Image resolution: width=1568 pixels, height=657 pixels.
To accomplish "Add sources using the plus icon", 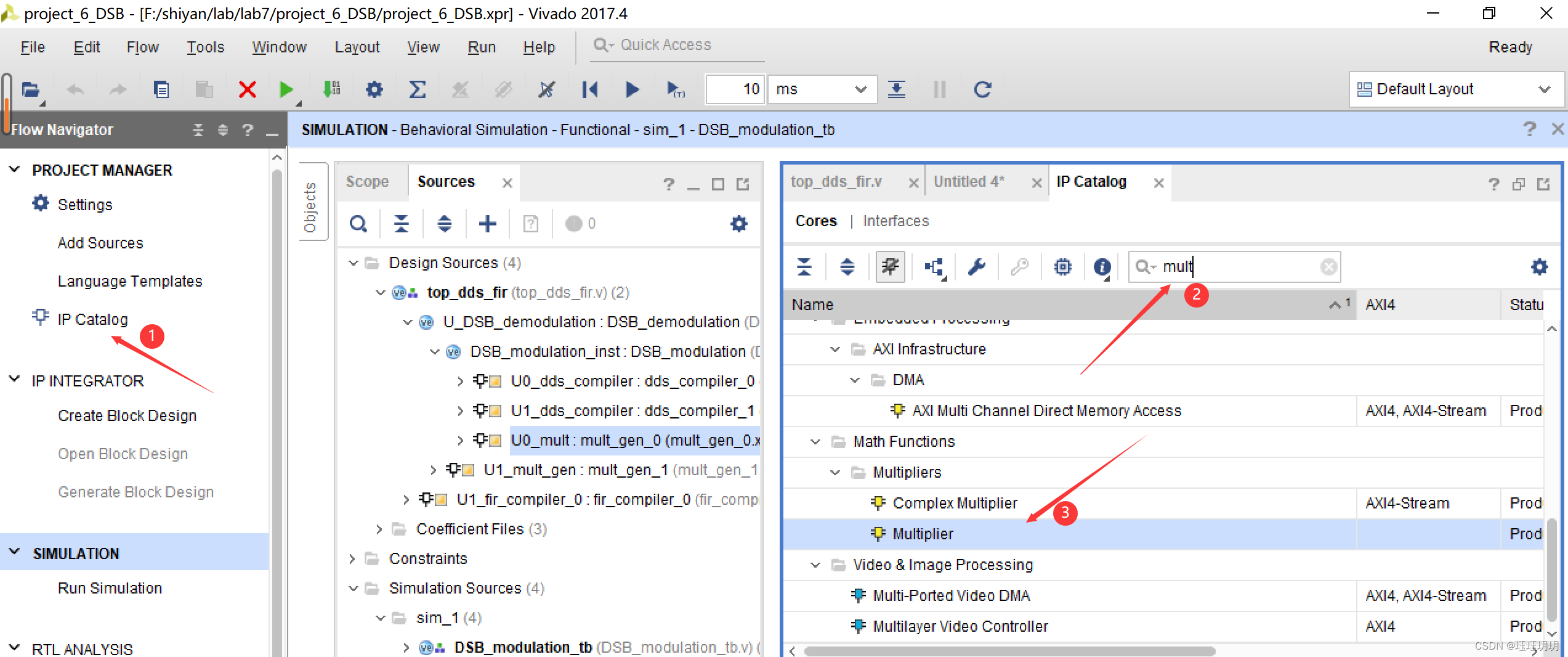I will pyautogui.click(x=488, y=224).
